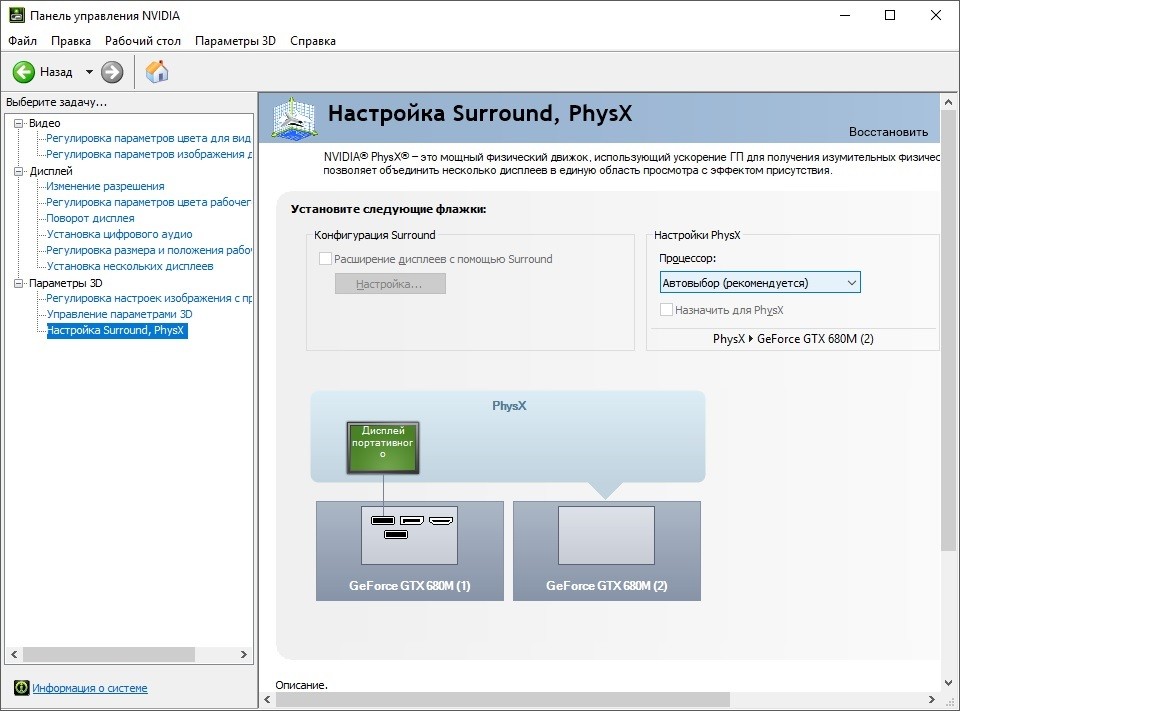Select the GeForce GTX 680M (1) card
Image resolution: width=1152 pixels, height=711 pixels.
click(x=409, y=551)
